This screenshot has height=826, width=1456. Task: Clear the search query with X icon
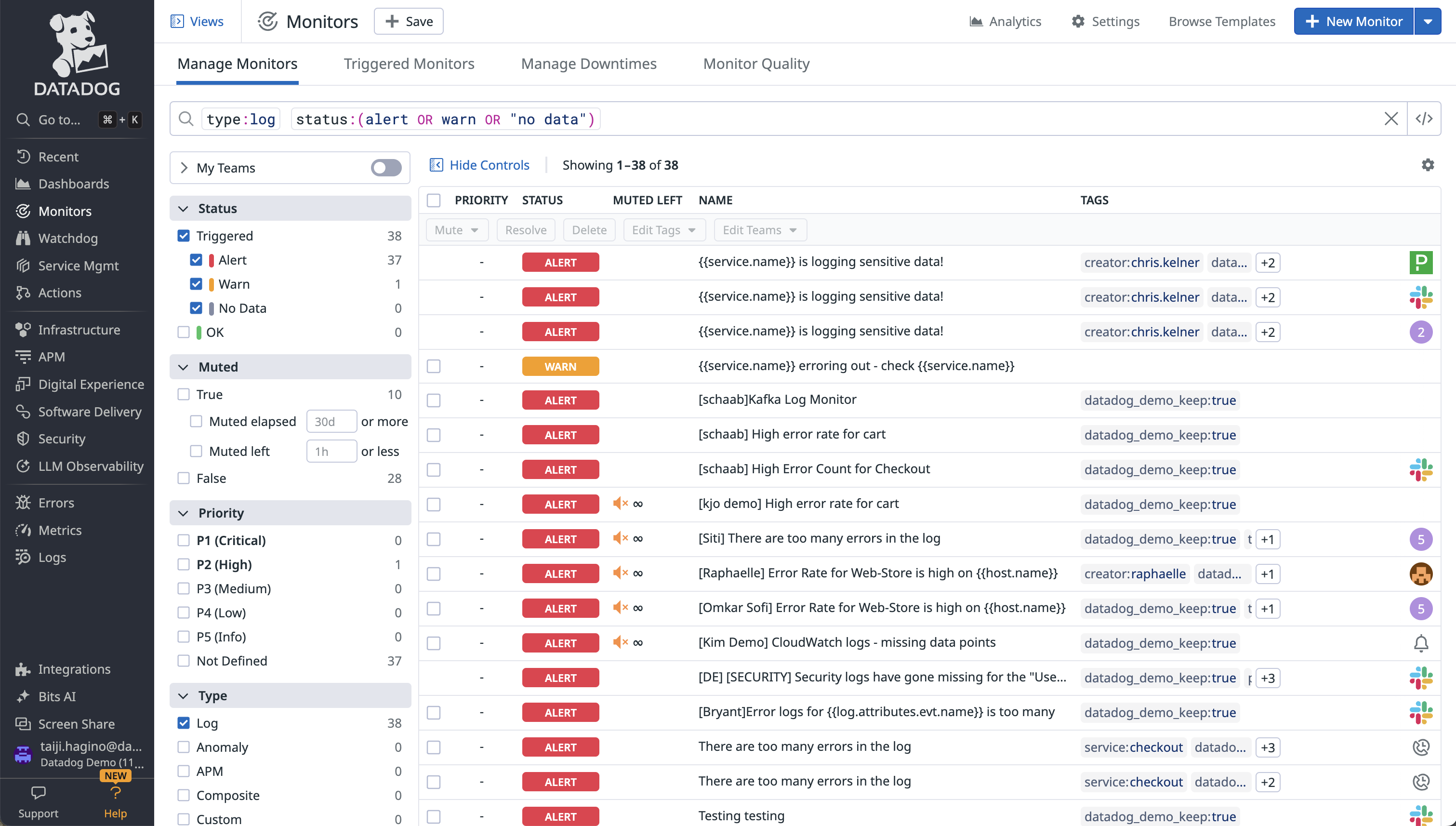coord(1391,119)
